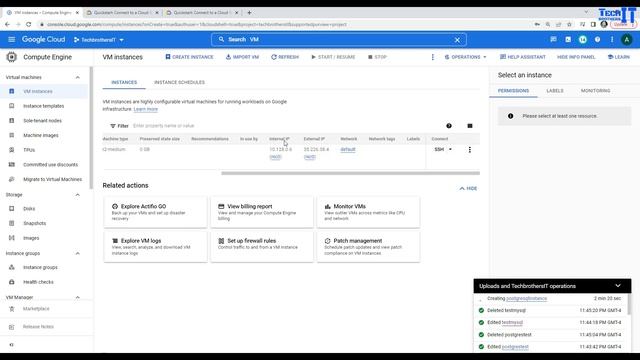Screen dimensions: 640x360
Task: Open the default network link
Action: point(348,149)
